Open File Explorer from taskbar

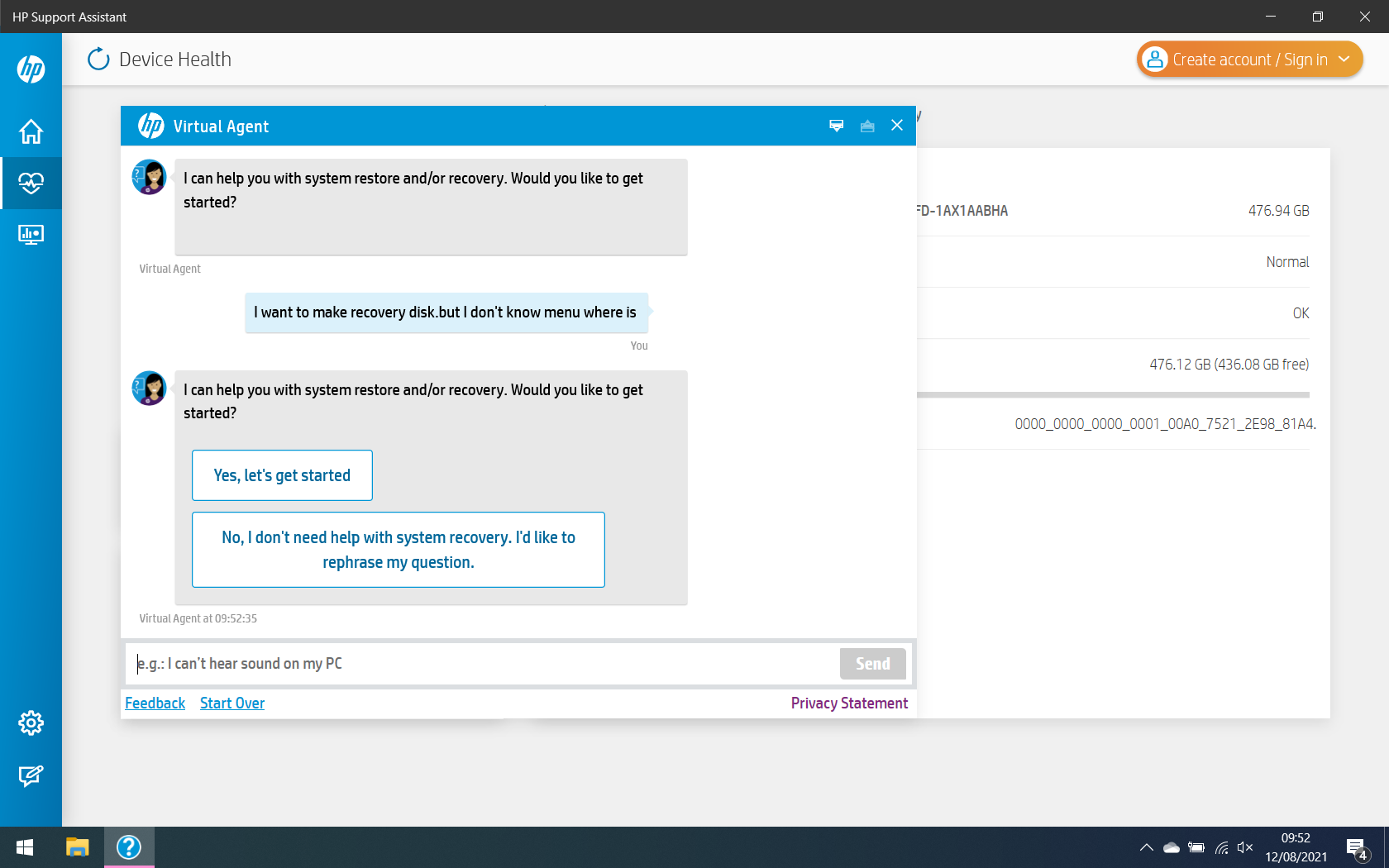coord(77,847)
